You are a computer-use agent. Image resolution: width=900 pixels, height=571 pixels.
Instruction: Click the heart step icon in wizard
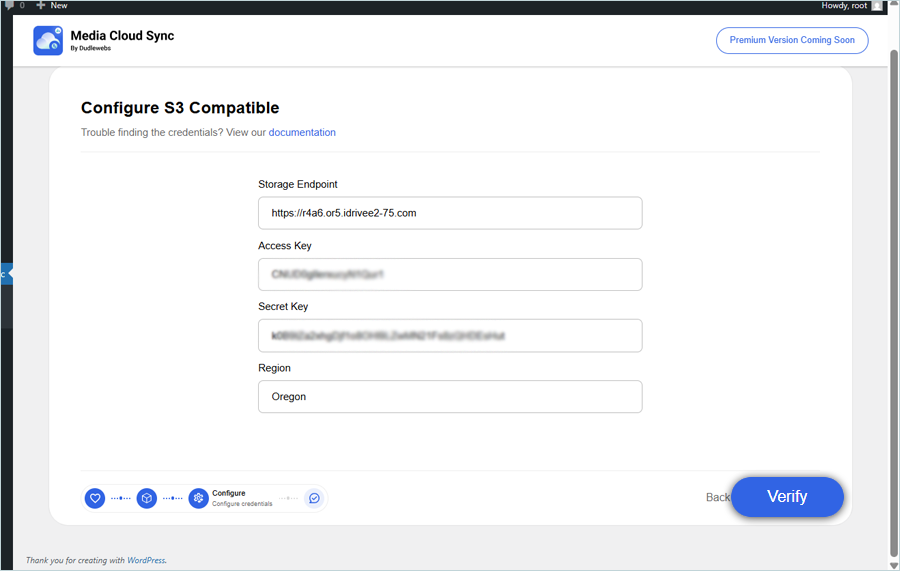click(95, 498)
